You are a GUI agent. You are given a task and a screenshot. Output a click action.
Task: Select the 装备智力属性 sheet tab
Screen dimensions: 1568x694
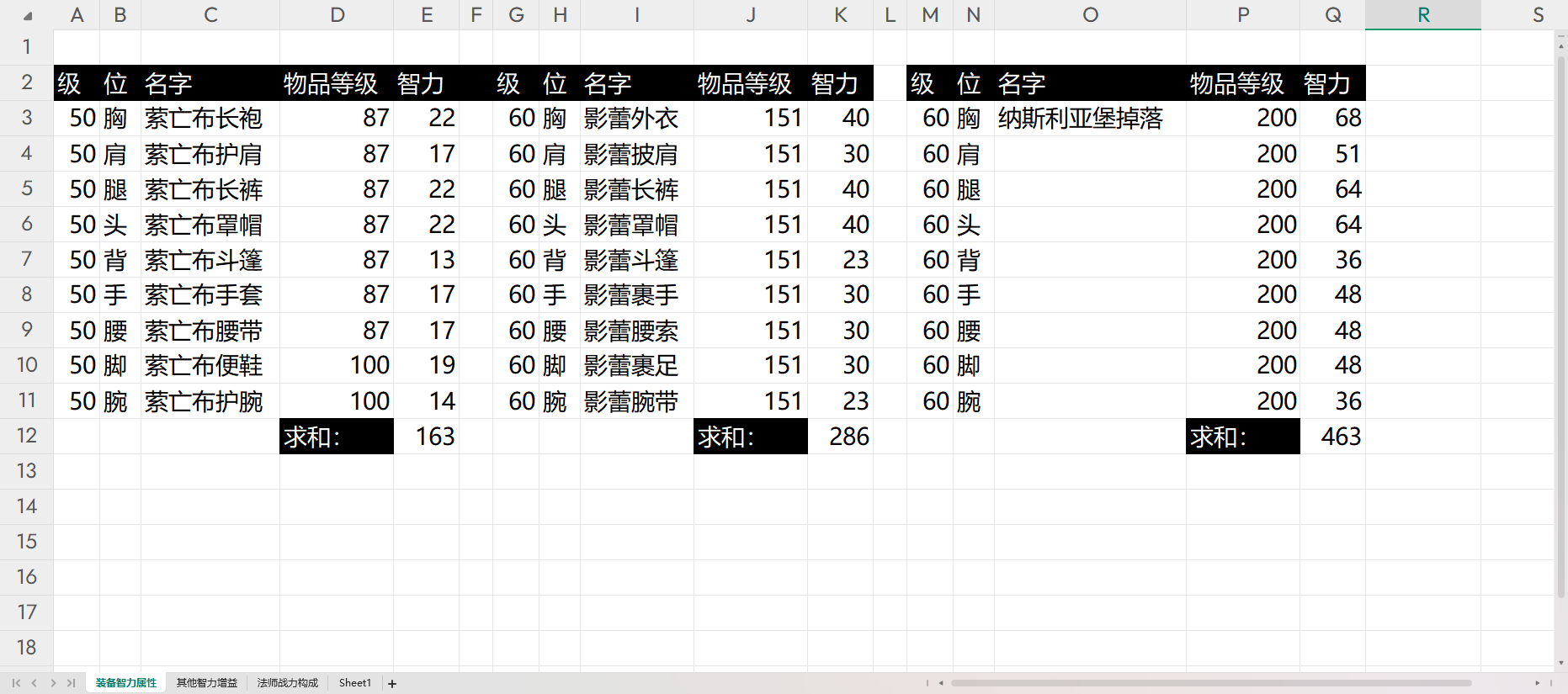click(x=126, y=683)
